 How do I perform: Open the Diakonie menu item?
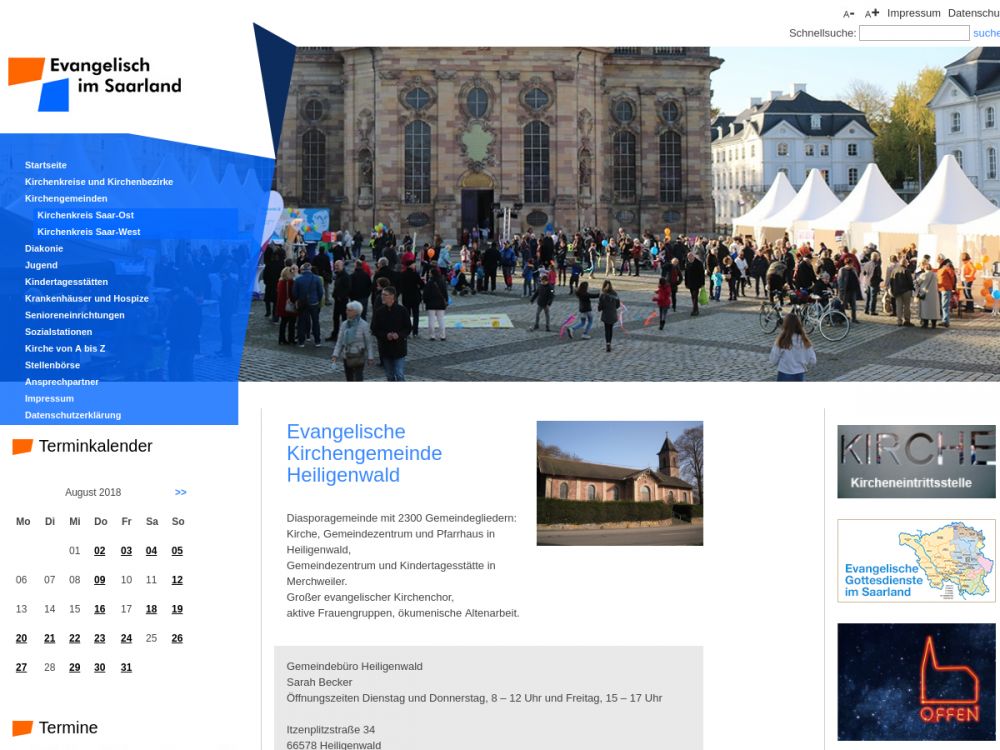[x=44, y=249]
